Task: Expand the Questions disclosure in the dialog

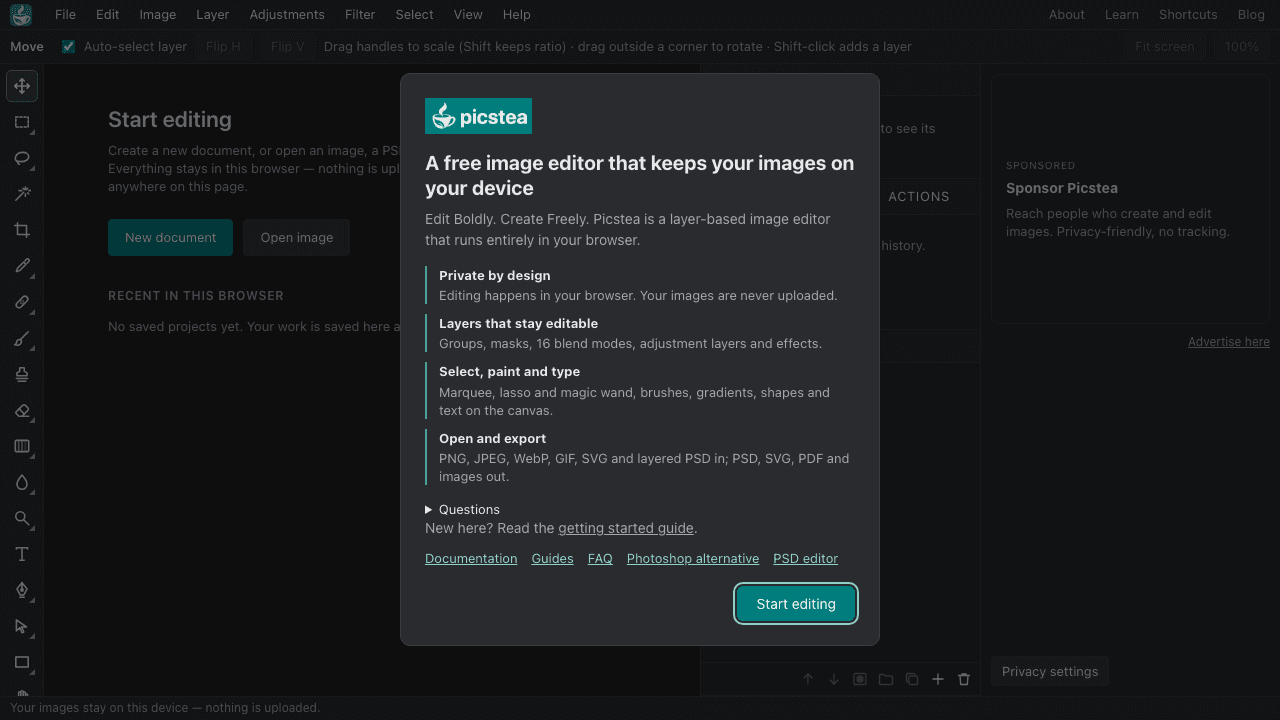Action: (x=462, y=509)
